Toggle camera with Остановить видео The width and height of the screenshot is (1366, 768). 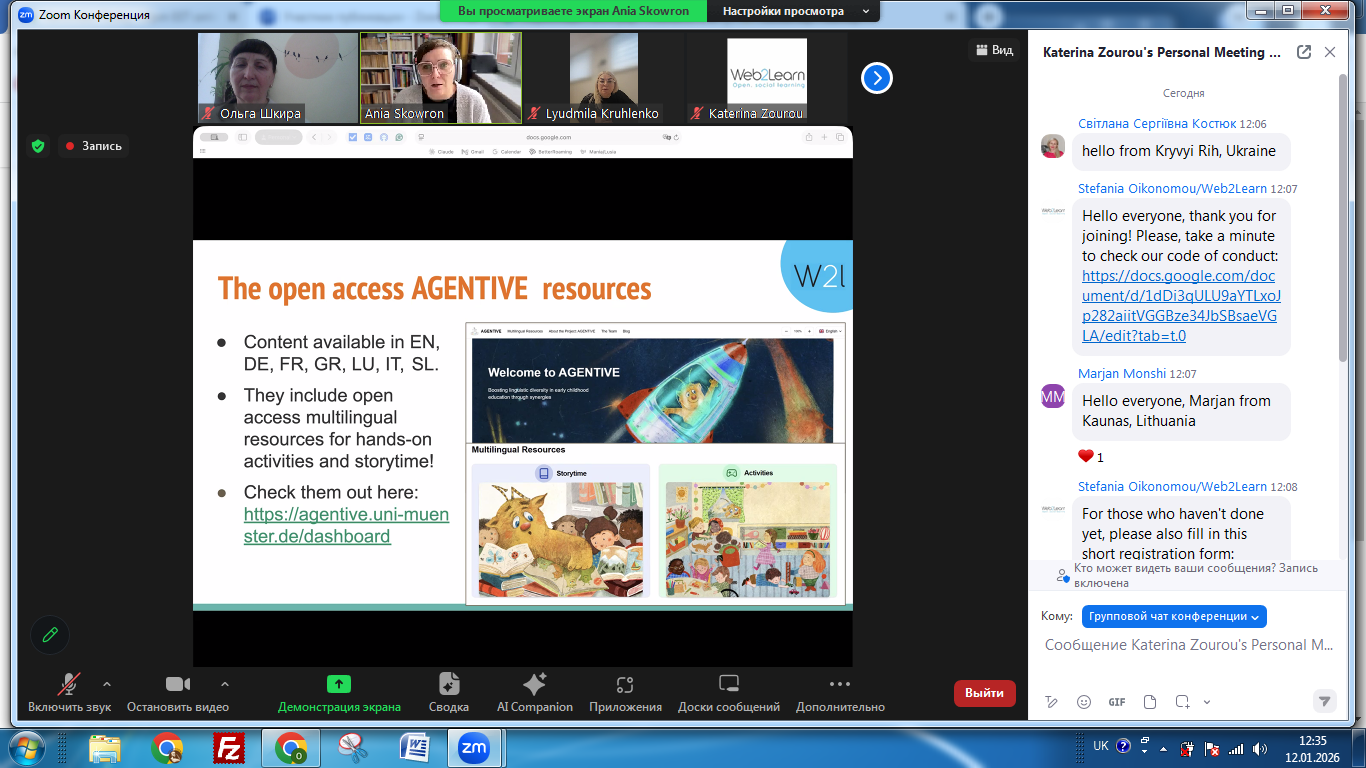178,692
